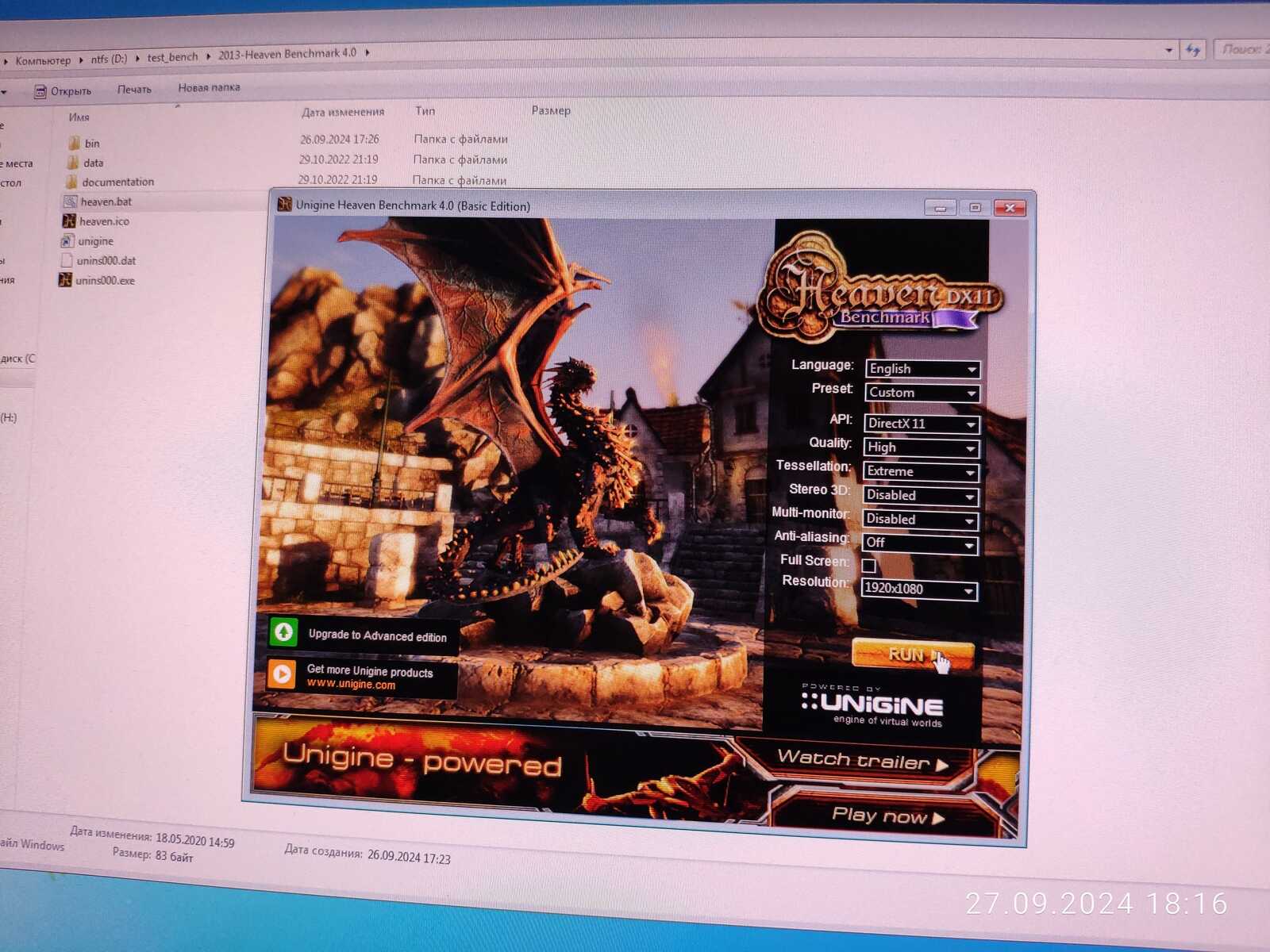The image size is (1270, 952).
Task: Click the 2013-Heaven Benchmark 4.0 breadcrumb
Action: [287, 54]
